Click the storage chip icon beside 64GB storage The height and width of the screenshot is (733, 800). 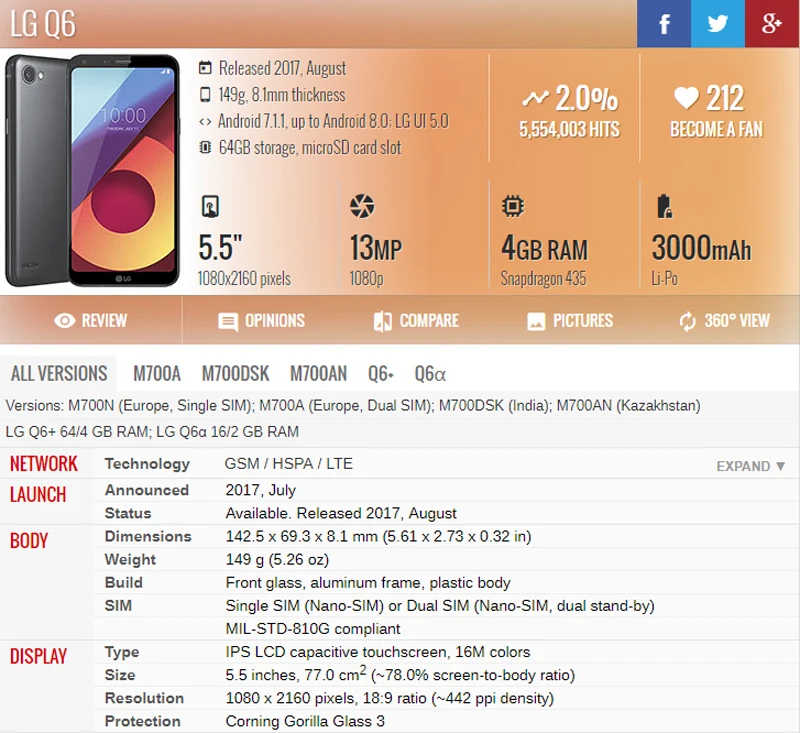(205, 147)
